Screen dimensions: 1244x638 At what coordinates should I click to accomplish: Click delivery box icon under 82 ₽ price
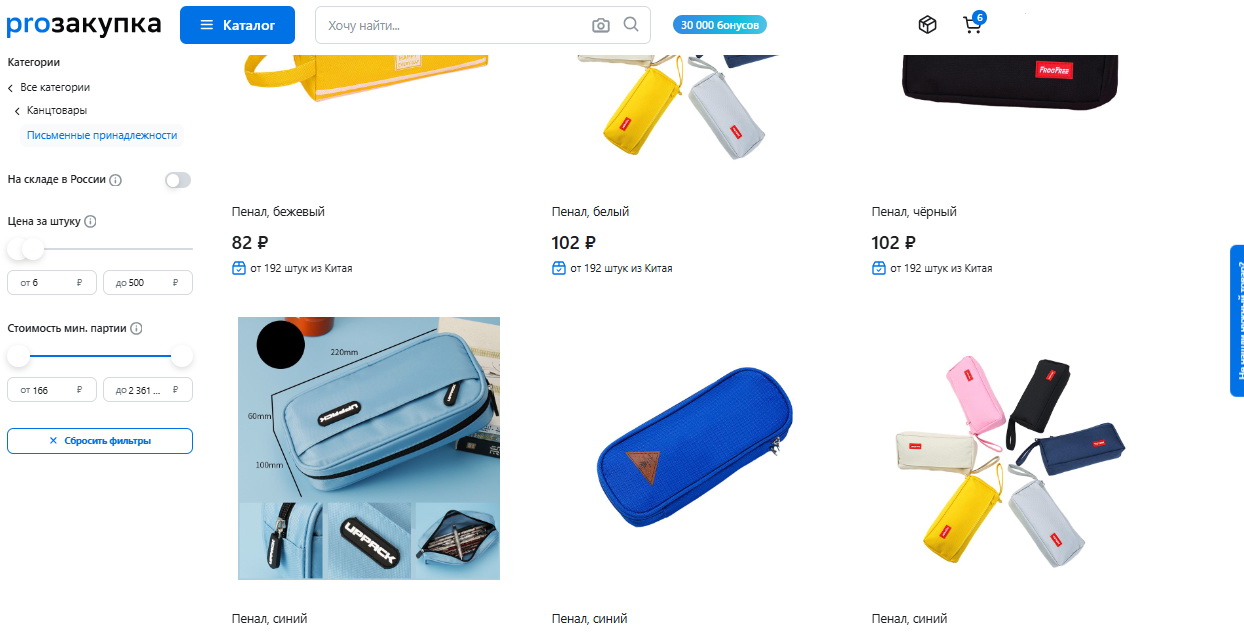[238, 268]
